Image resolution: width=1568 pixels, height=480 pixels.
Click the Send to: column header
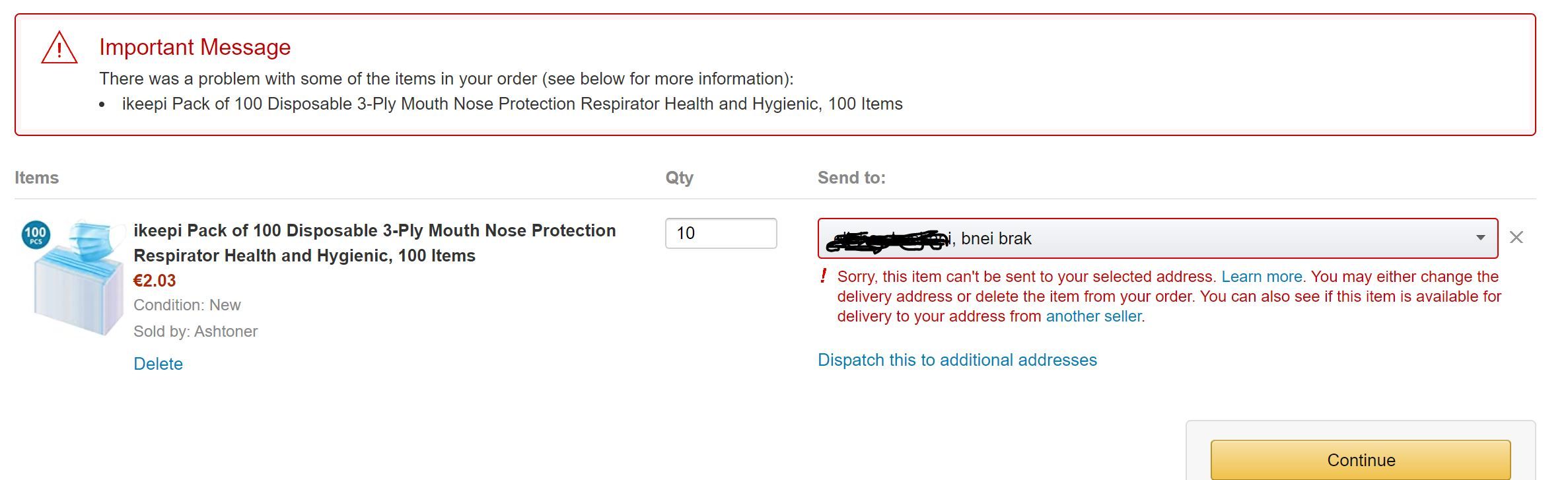click(x=851, y=178)
